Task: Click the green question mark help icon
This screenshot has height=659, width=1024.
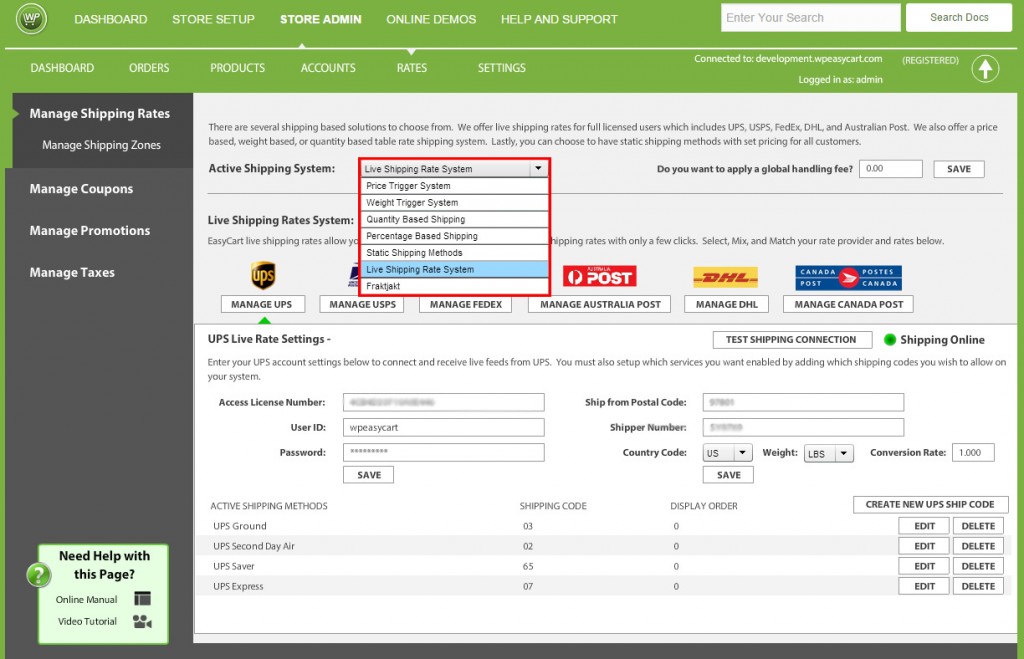Action: 39,575
